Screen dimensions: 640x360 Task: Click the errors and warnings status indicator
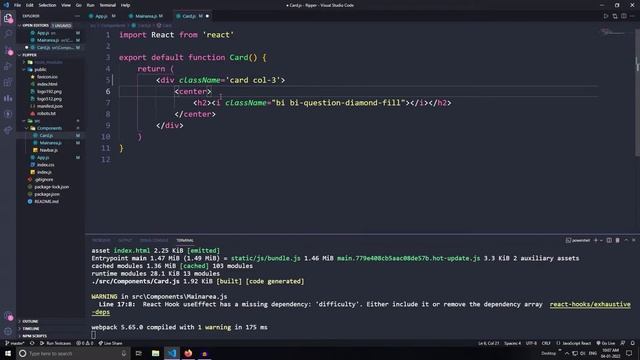(85, 343)
